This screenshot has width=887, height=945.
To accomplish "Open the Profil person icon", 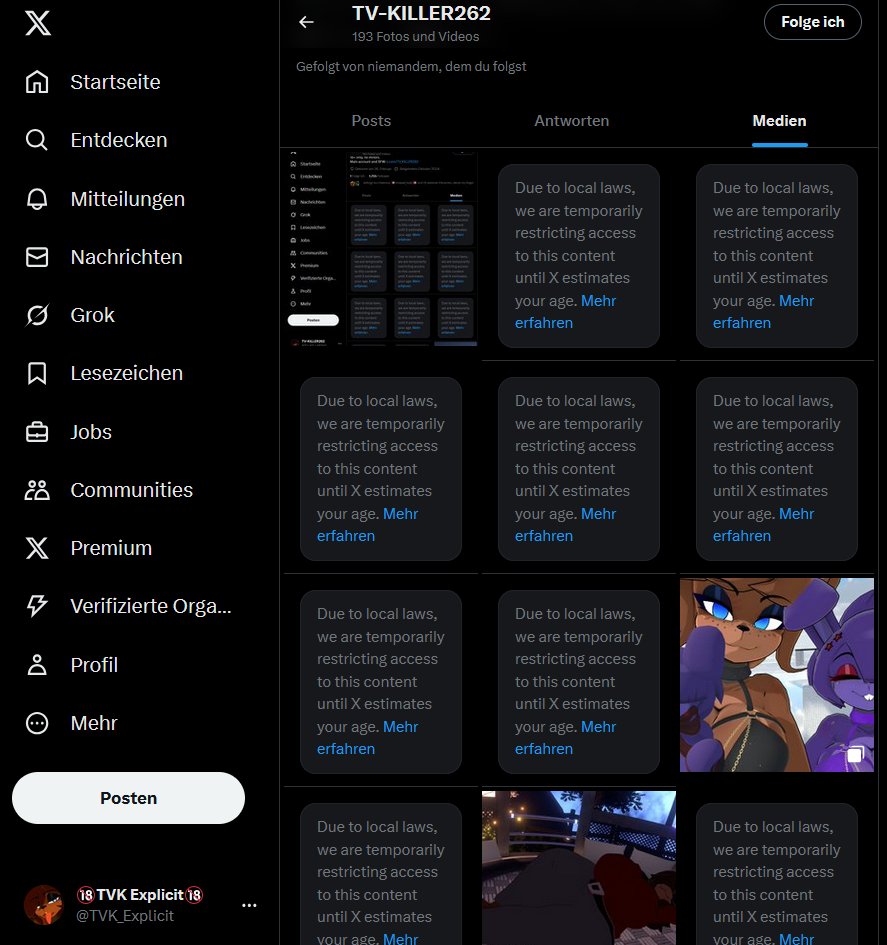I will tap(37, 665).
